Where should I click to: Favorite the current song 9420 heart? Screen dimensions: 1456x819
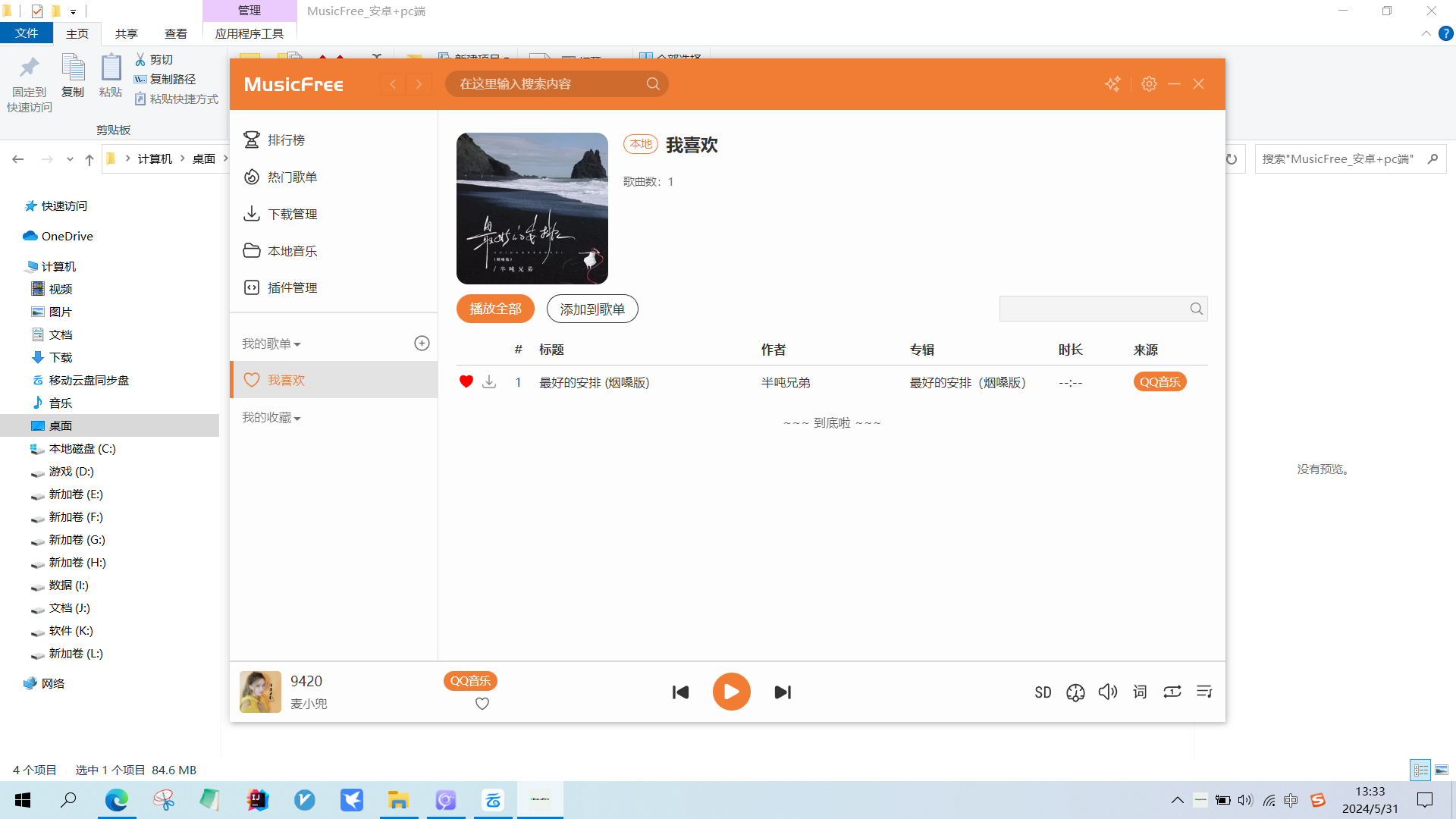pyautogui.click(x=482, y=704)
